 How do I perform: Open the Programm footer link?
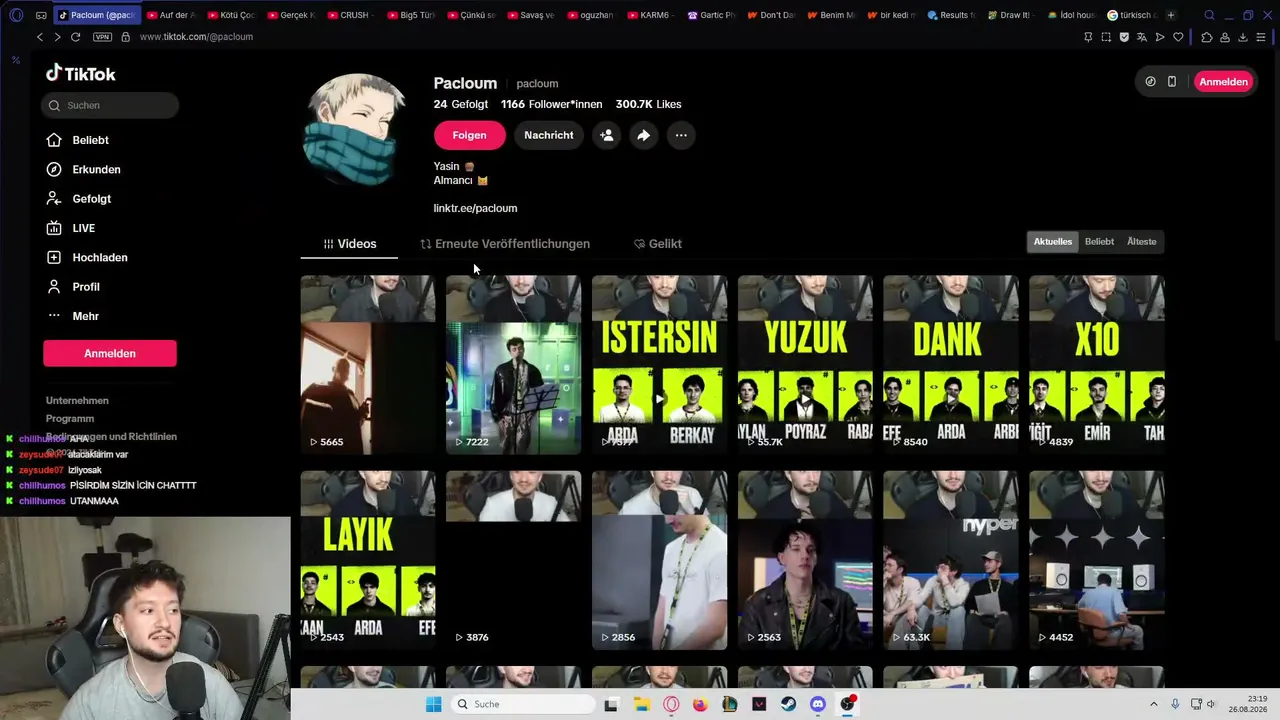click(x=70, y=419)
